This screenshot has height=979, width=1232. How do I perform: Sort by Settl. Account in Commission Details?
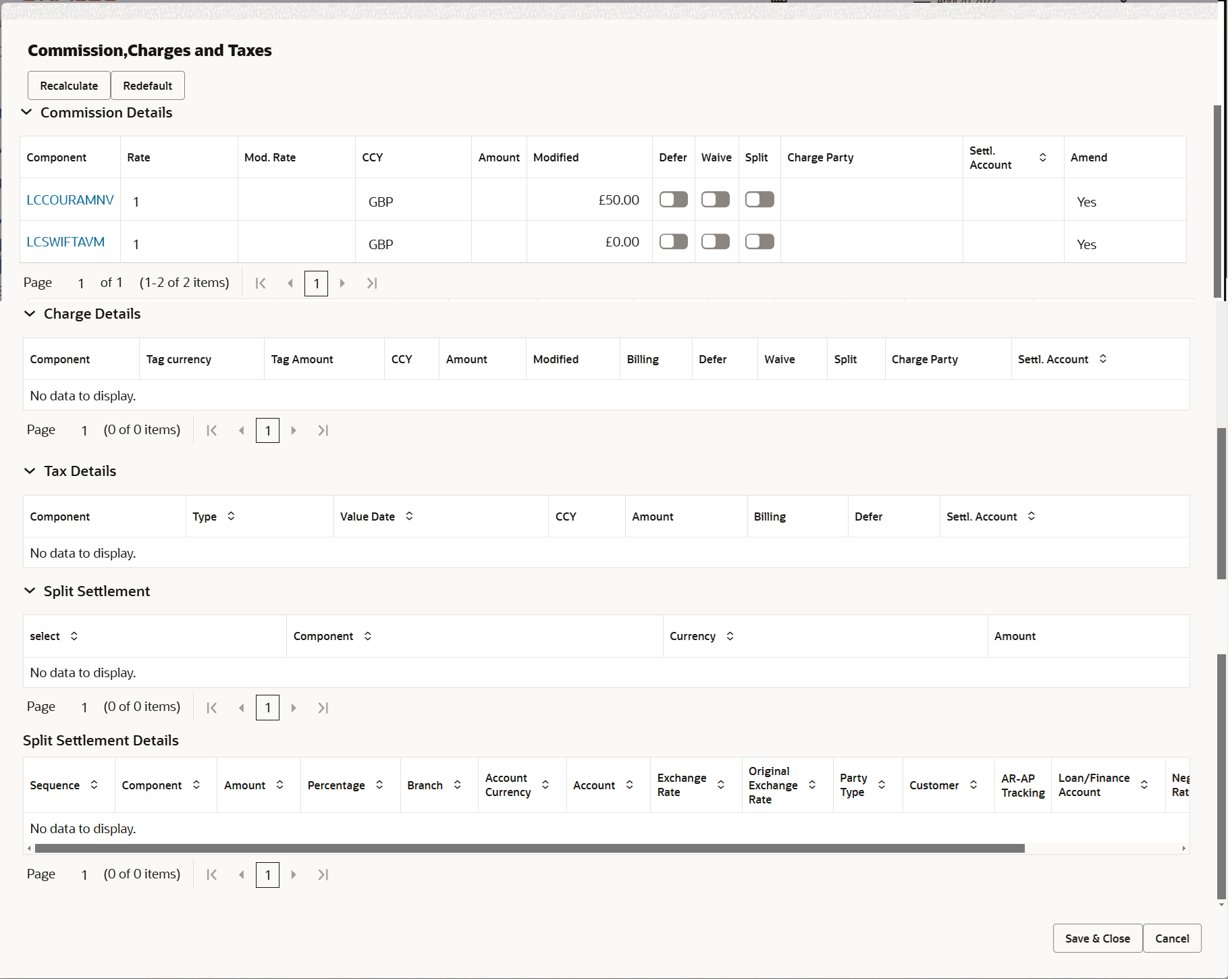pos(1044,157)
